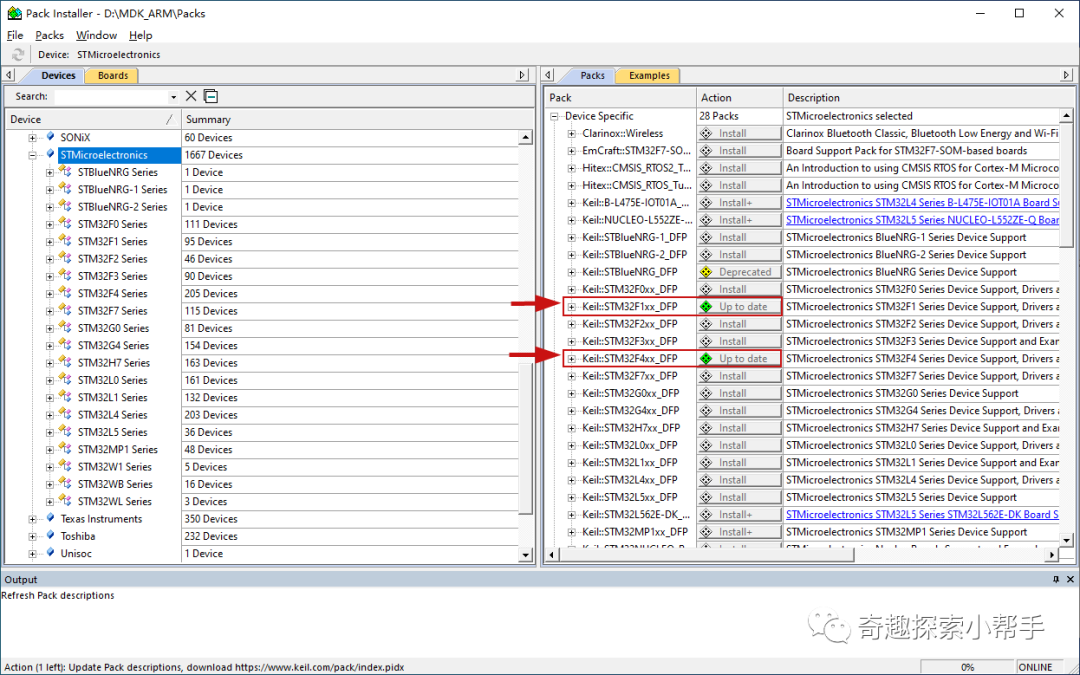
Task: Clear the device search with X icon
Action: pyautogui.click(x=191, y=96)
